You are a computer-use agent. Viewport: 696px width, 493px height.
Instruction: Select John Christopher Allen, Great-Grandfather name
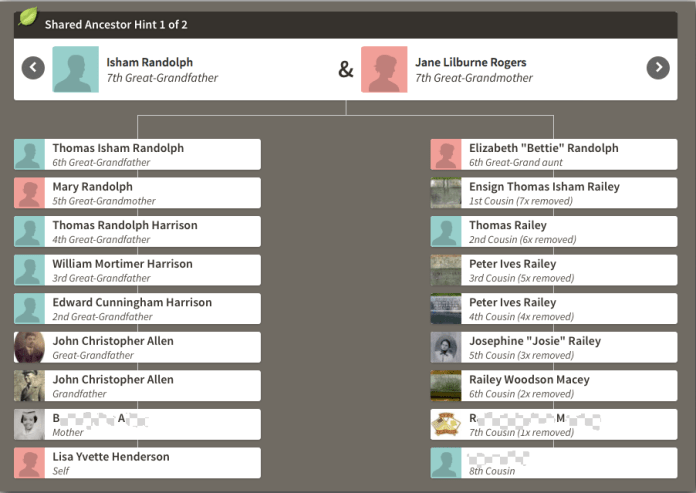tap(113, 341)
